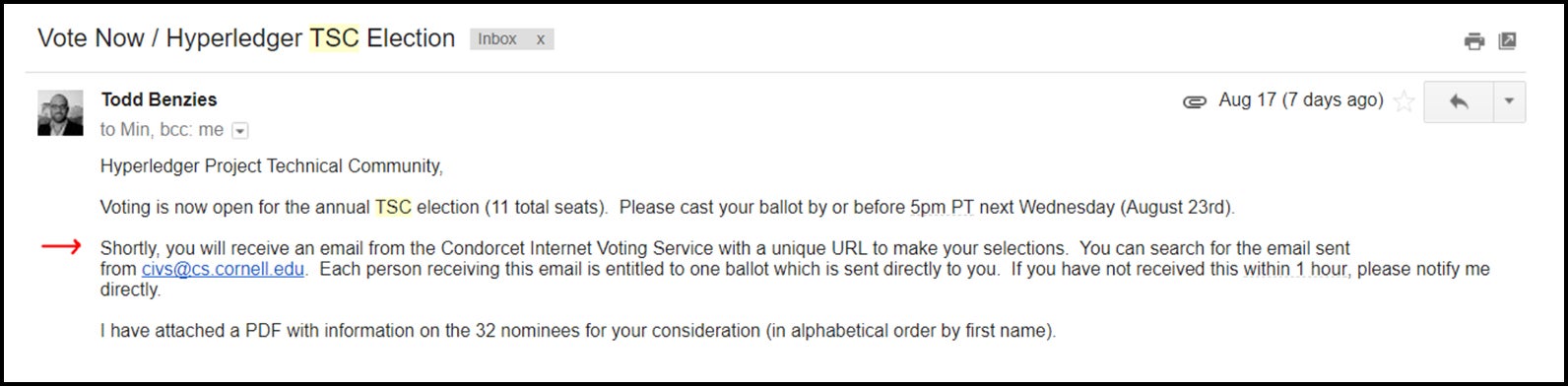Viewport: 1568px width, 387px height.
Task: Click the underlined 5pm PT text
Action: [942, 207]
